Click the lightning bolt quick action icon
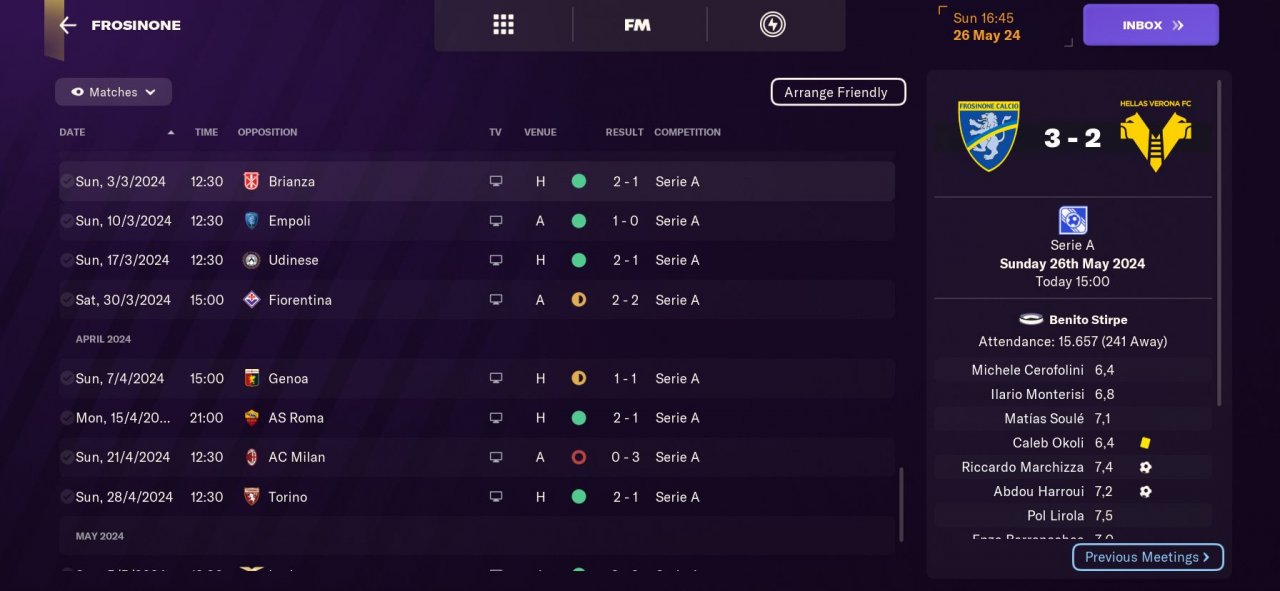 [x=772, y=25]
